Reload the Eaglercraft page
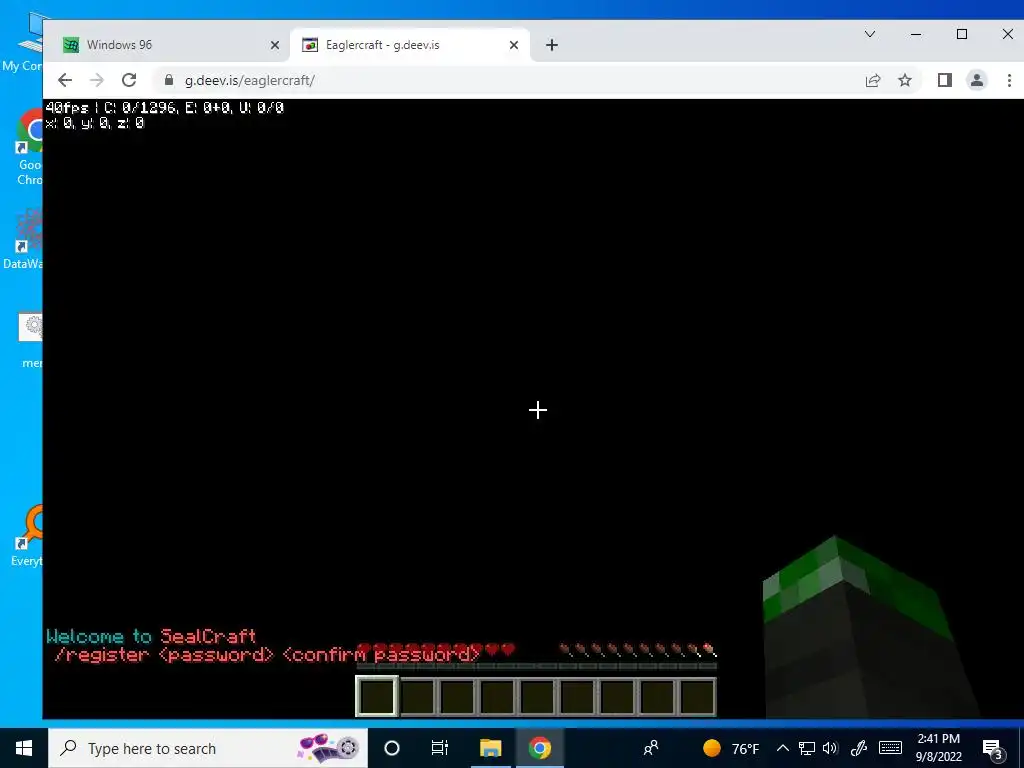Image resolution: width=1024 pixels, height=768 pixels. click(129, 80)
